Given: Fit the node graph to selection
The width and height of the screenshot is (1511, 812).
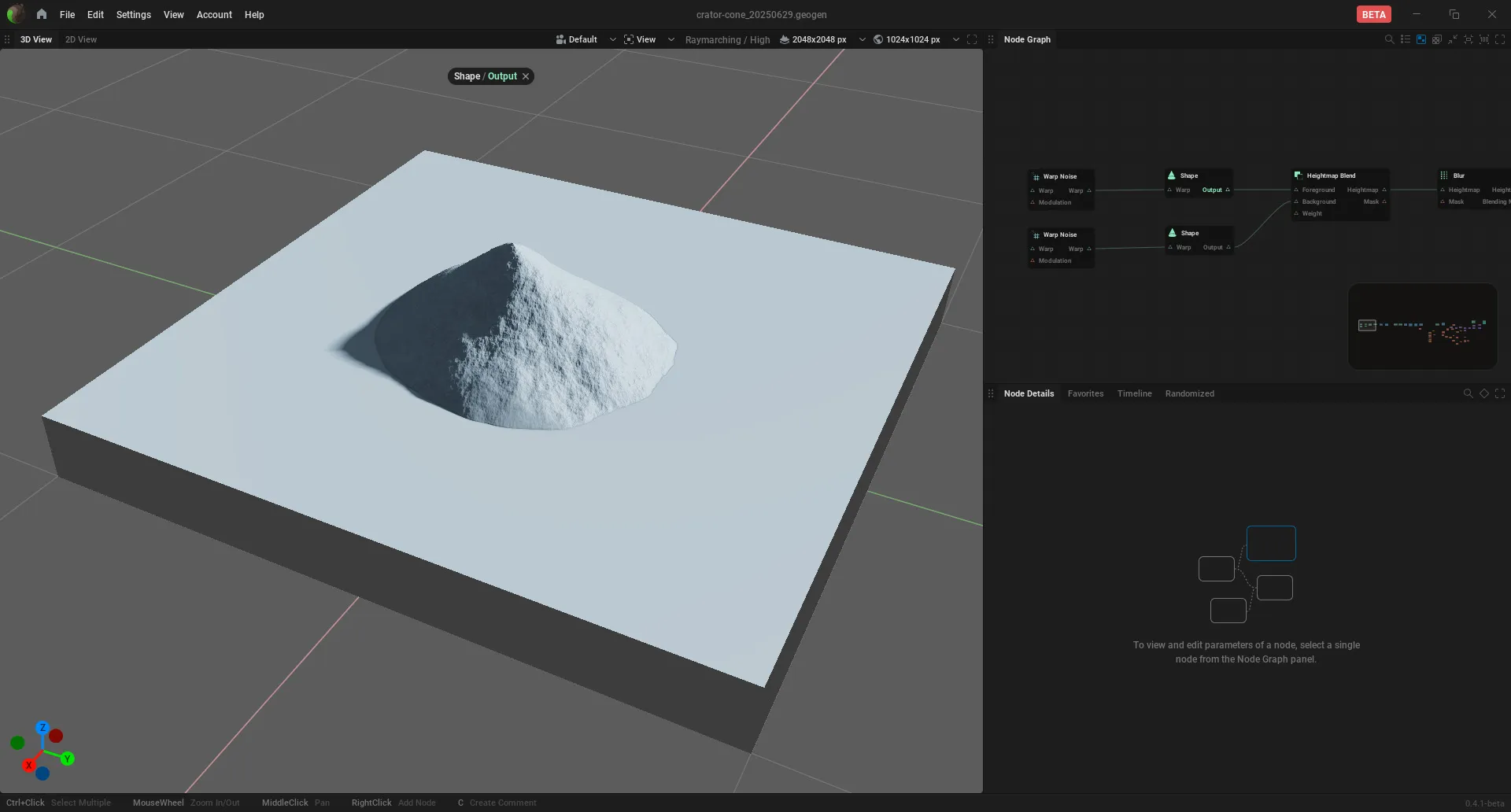Looking at the screenshot, I should pyautogui.click(x=1469, y=39).
